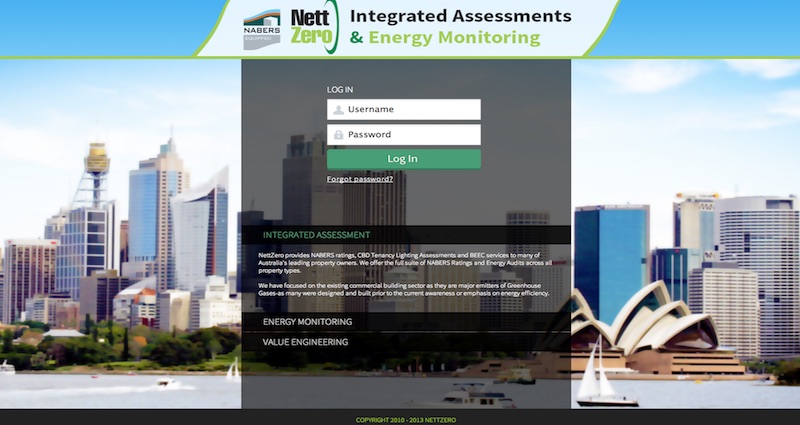Open the Forgot password link
Image resolution: width=800 pixels, height=425 pixels.
(359, 179)
